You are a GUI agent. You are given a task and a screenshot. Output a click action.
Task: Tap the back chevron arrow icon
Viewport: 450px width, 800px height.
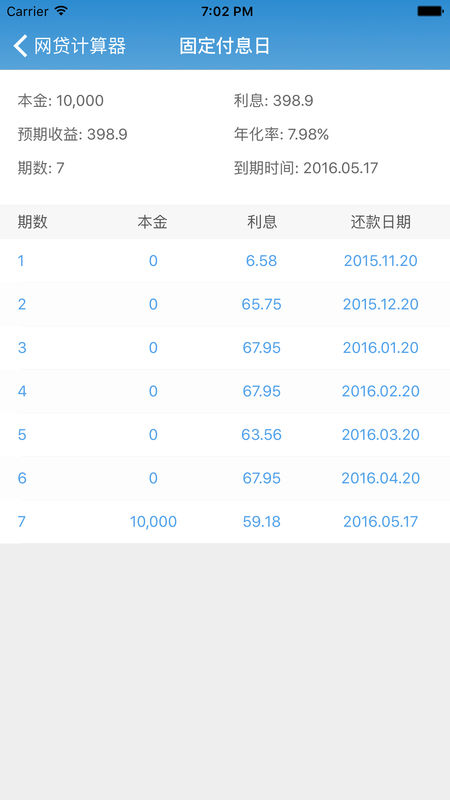click(20, 46)
